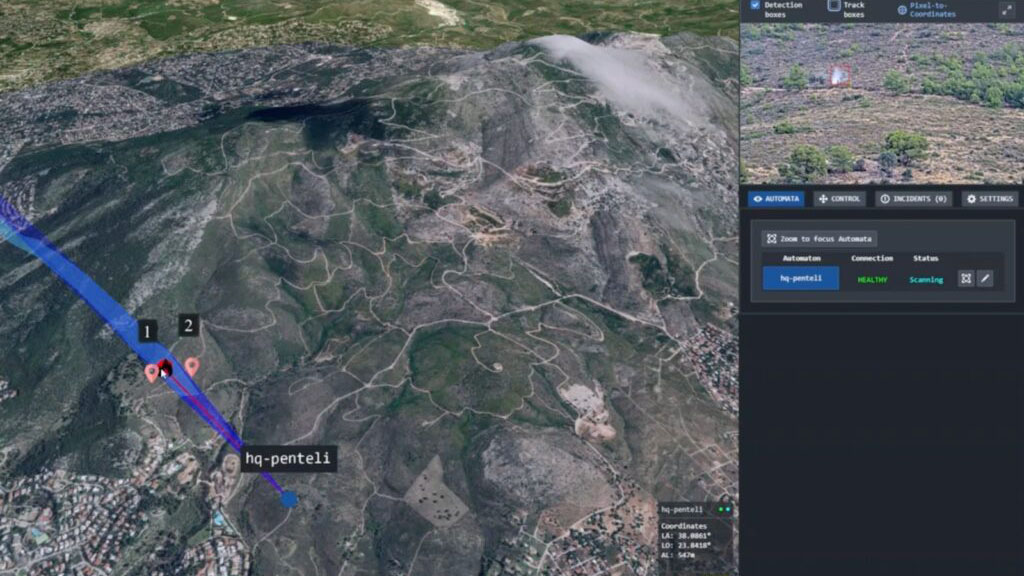Enable the Track boxes checkbox
The width and height of the screenshot is (1024, 576).
click(x=833, y=5)
